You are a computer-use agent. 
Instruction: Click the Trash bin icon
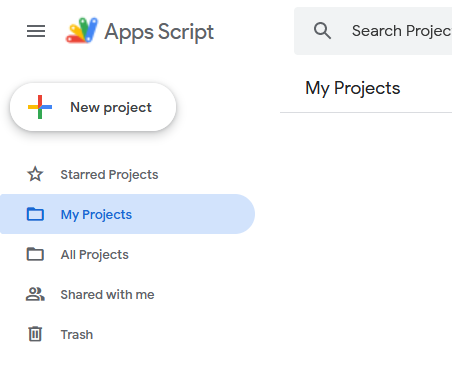[x=35, y=334]
